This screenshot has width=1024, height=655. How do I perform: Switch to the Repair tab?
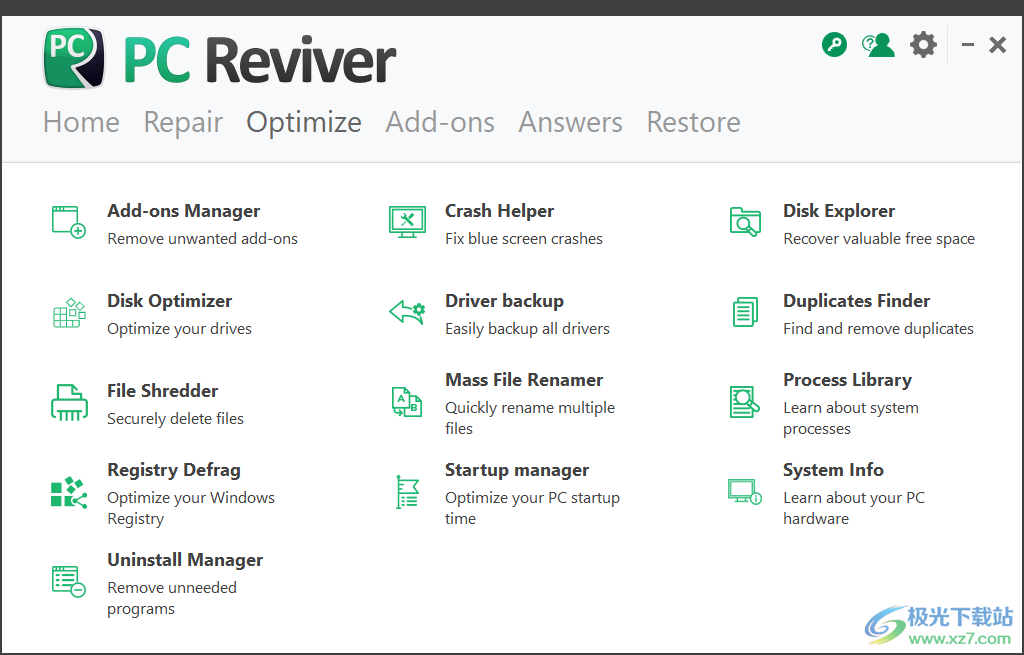pos(184,122)
